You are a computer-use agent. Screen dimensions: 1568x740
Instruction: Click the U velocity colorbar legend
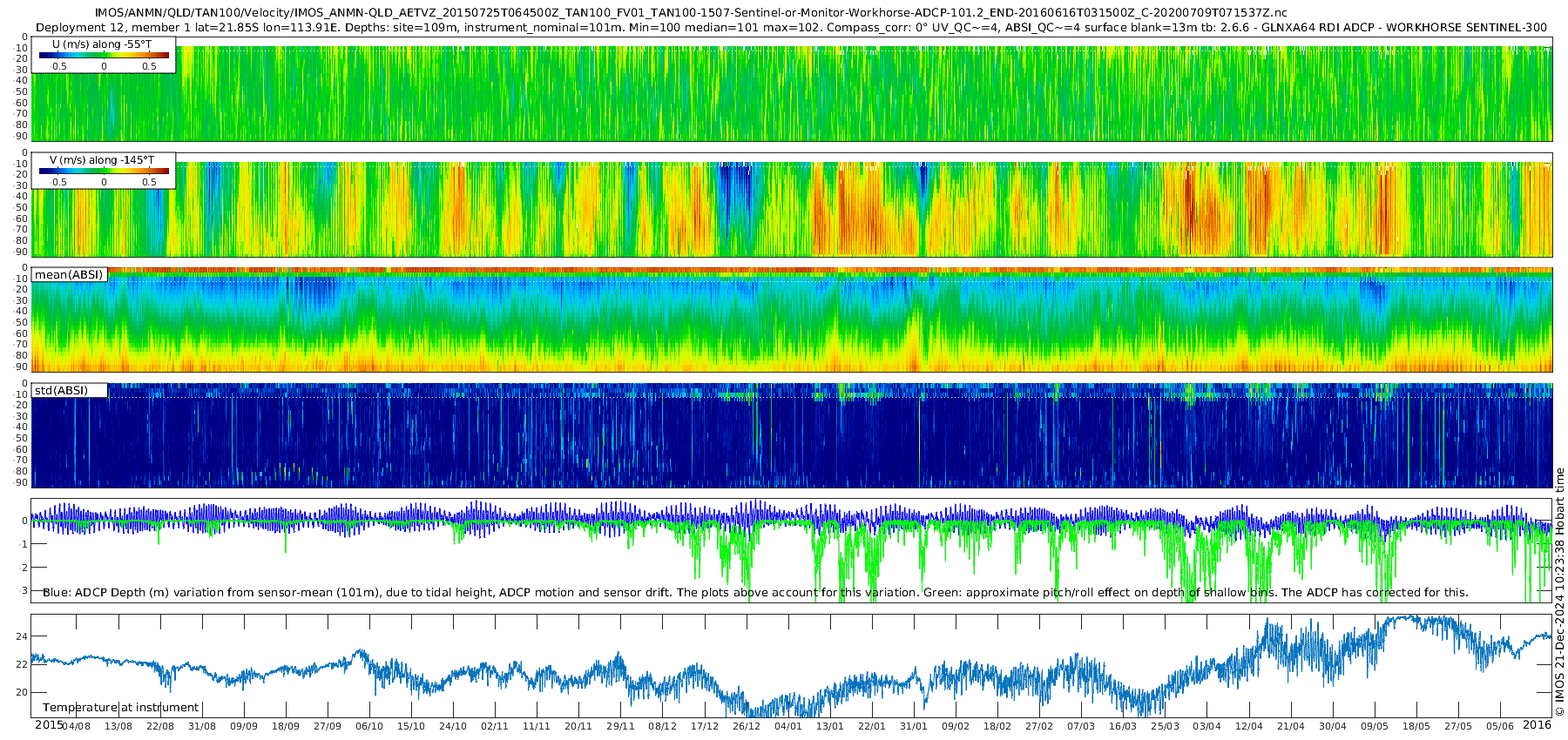coord(104,56)
